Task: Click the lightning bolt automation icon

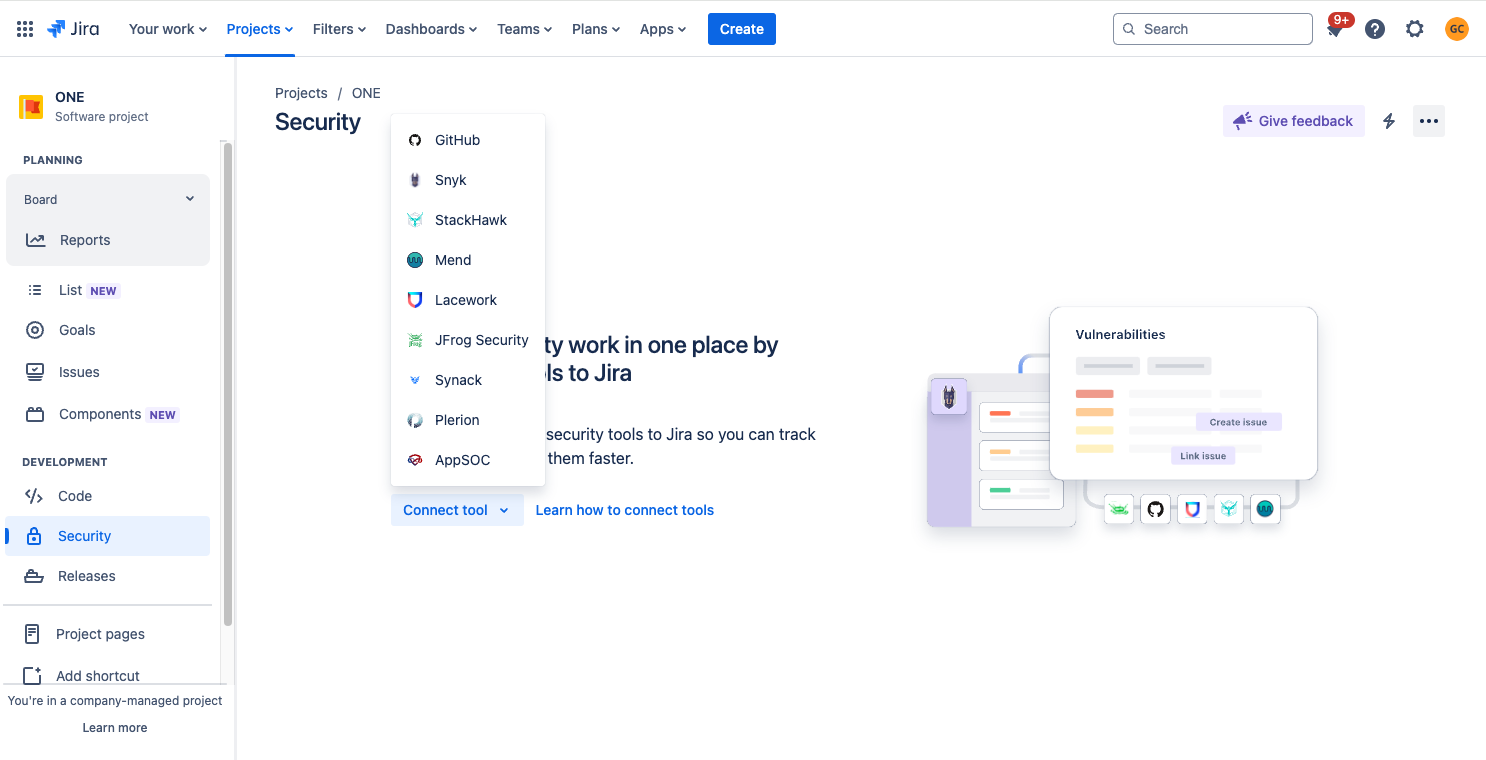Action: (x=1389, y=121)
